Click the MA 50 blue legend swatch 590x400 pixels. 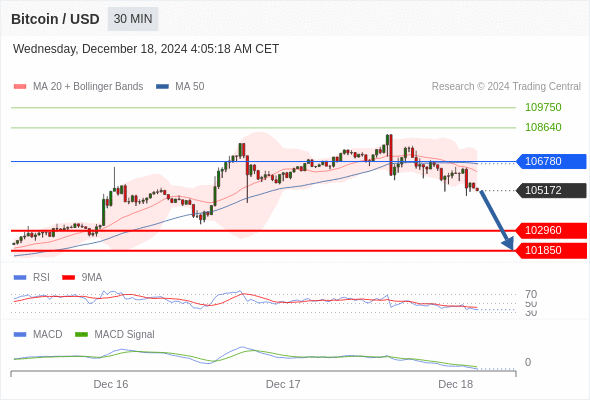(162, 87)
